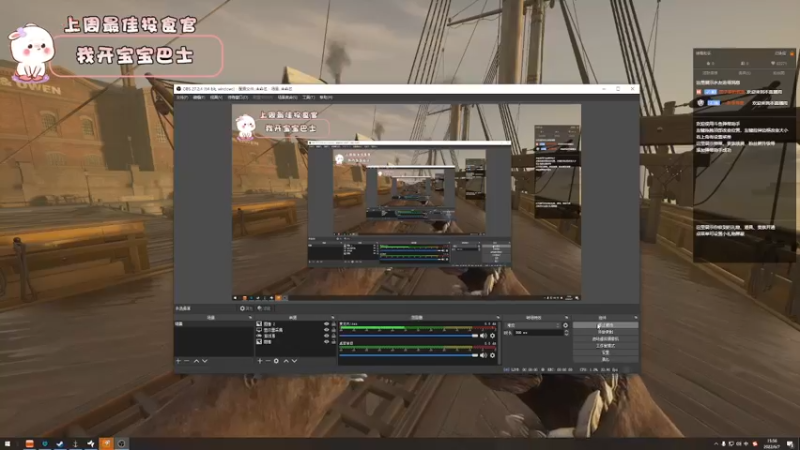Open the 帮助 menu in OBS

click(326, 97)
